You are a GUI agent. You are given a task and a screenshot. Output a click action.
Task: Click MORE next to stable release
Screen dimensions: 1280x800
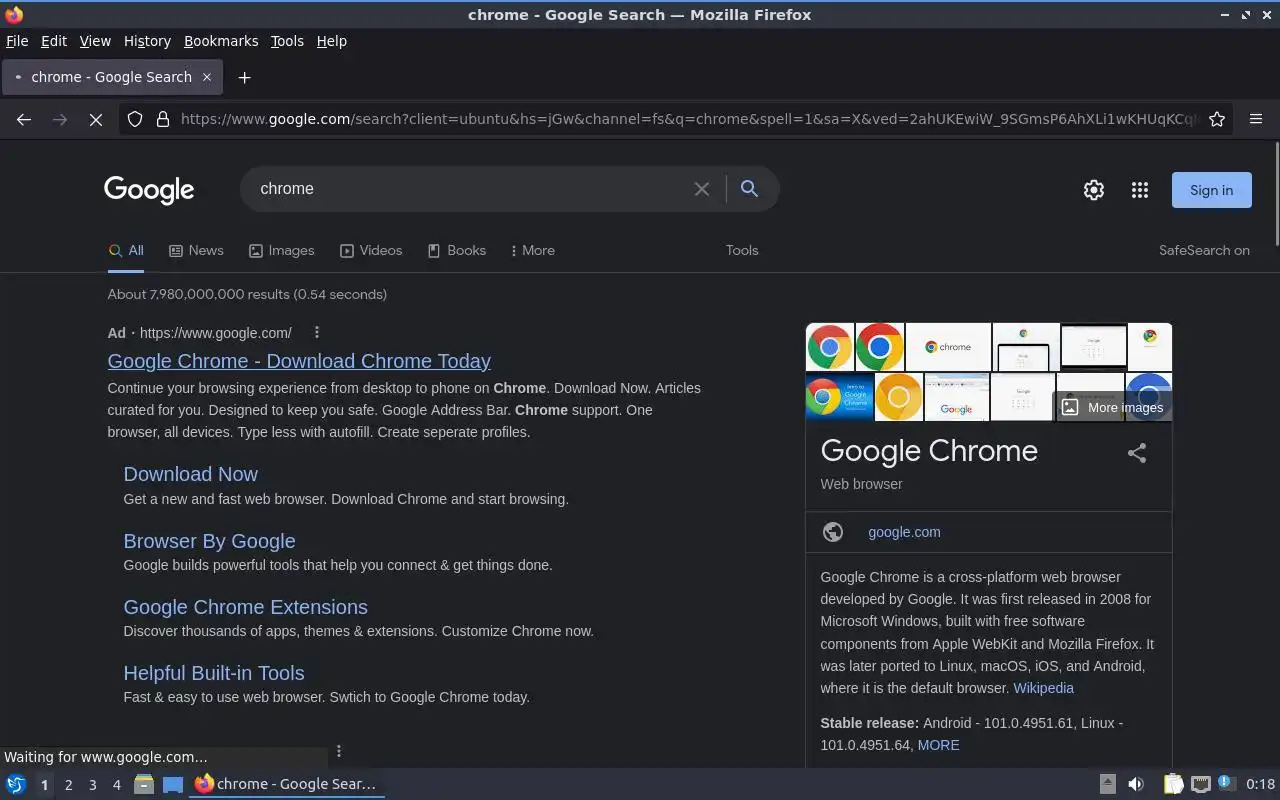(938, 745)
